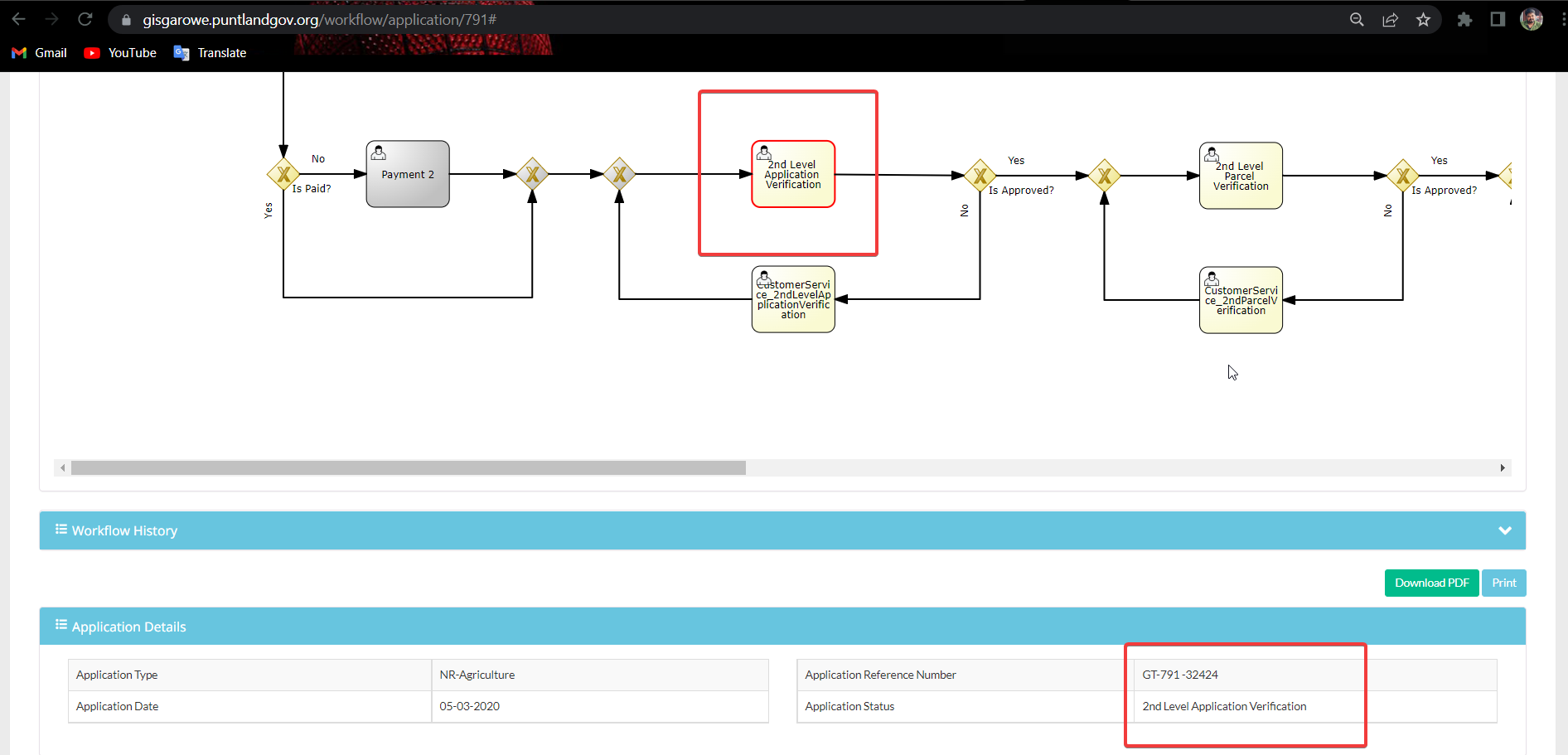Image resolution: width=1568 pixels, height=755 pixels.
Task: Open the browser side panel icon
Action: (x=1498, y=19)
